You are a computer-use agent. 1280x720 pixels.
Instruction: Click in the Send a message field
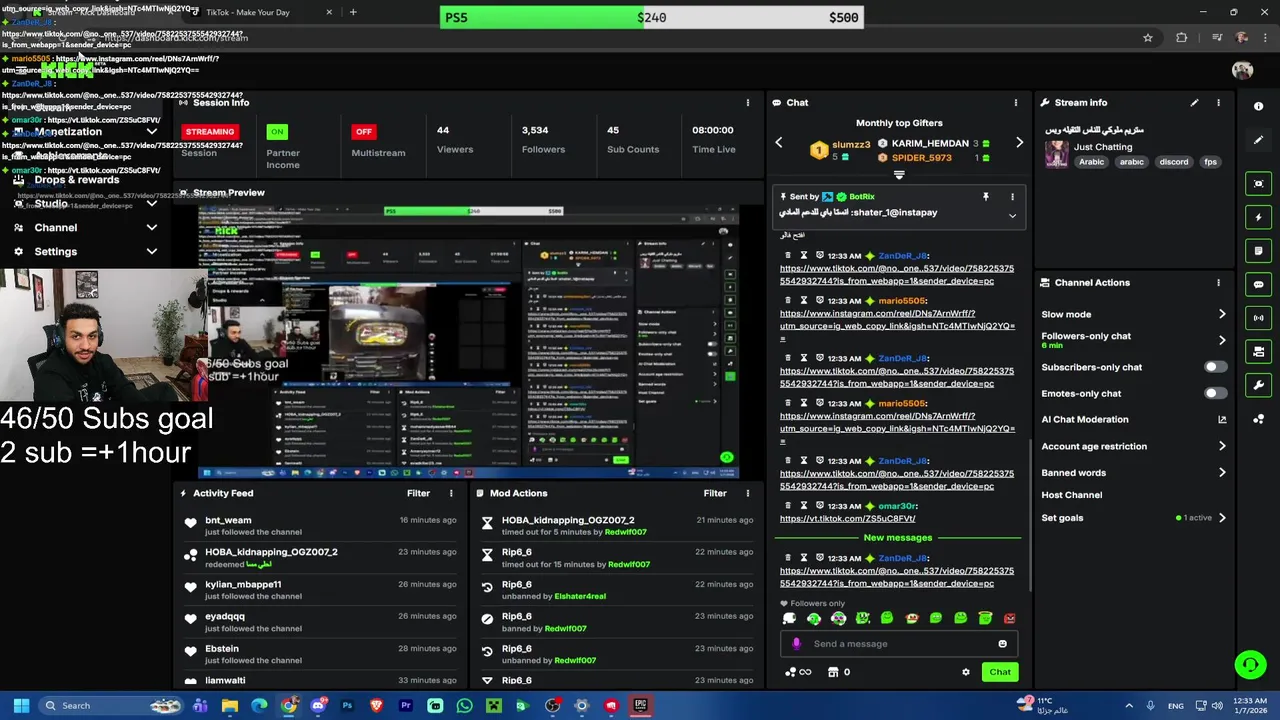(900, 644)
